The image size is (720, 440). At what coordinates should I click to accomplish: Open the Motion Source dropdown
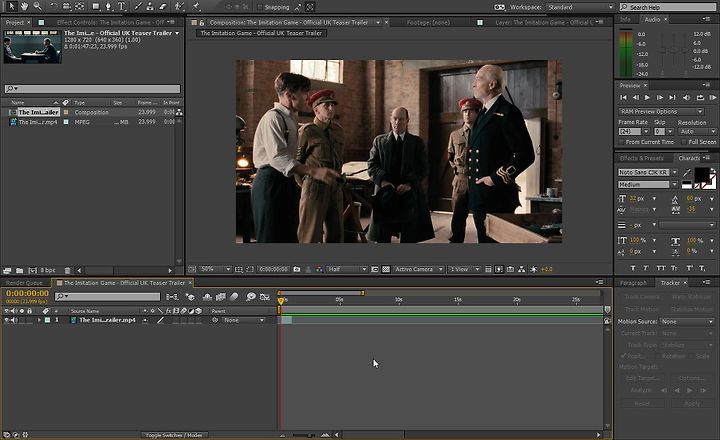coord(686,322)
